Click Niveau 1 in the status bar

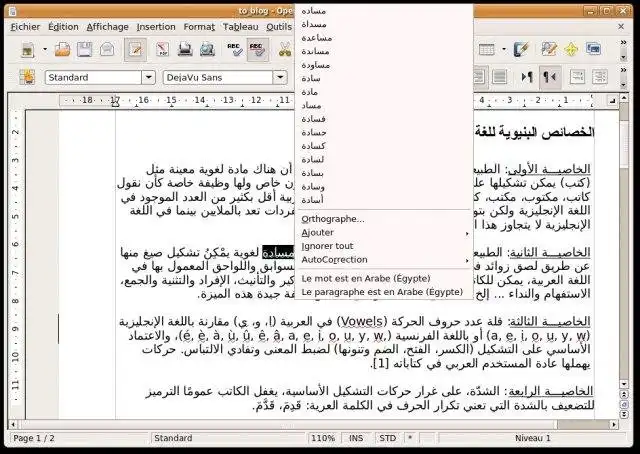533,438
